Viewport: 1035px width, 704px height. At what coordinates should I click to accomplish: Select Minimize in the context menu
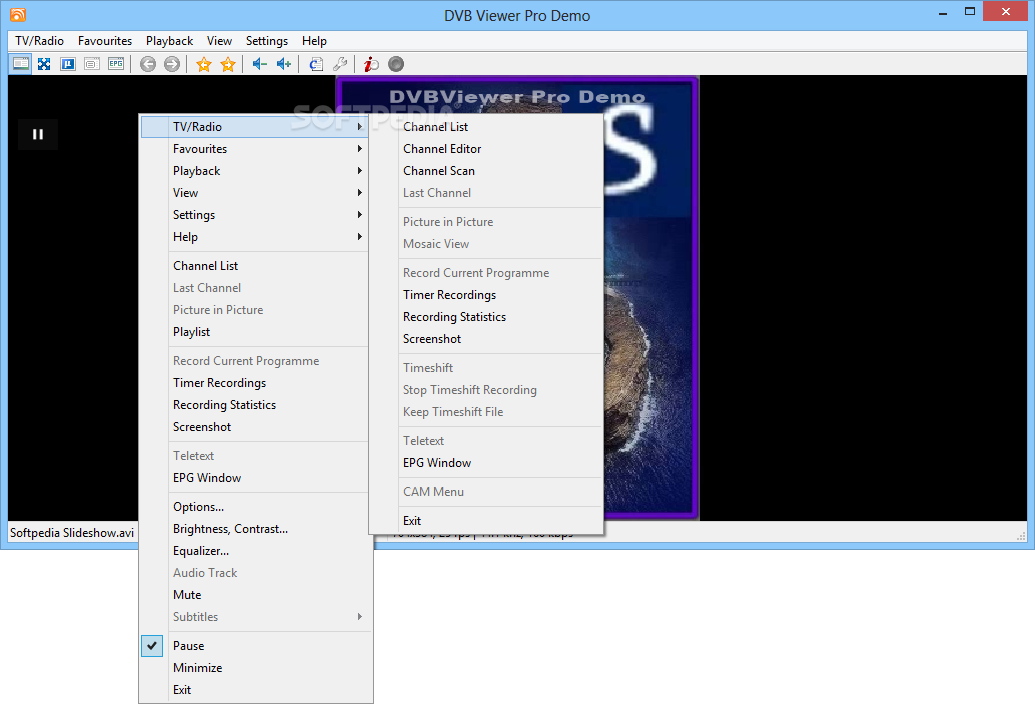[x=255, y=668]
